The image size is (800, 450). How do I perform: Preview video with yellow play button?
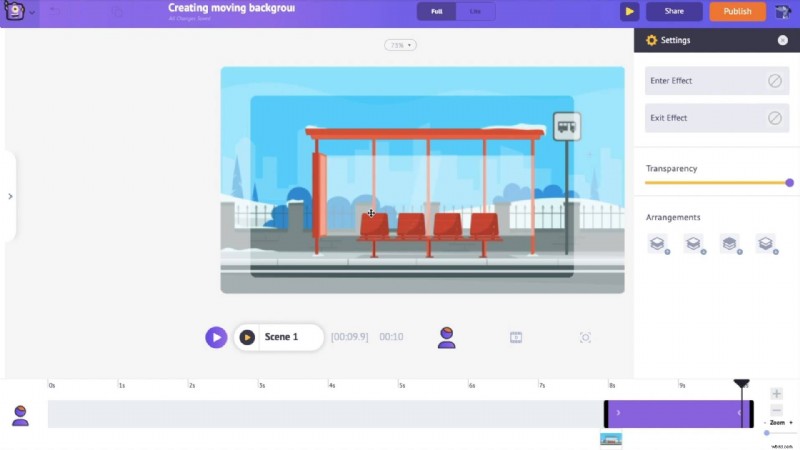tap(630, 11)
